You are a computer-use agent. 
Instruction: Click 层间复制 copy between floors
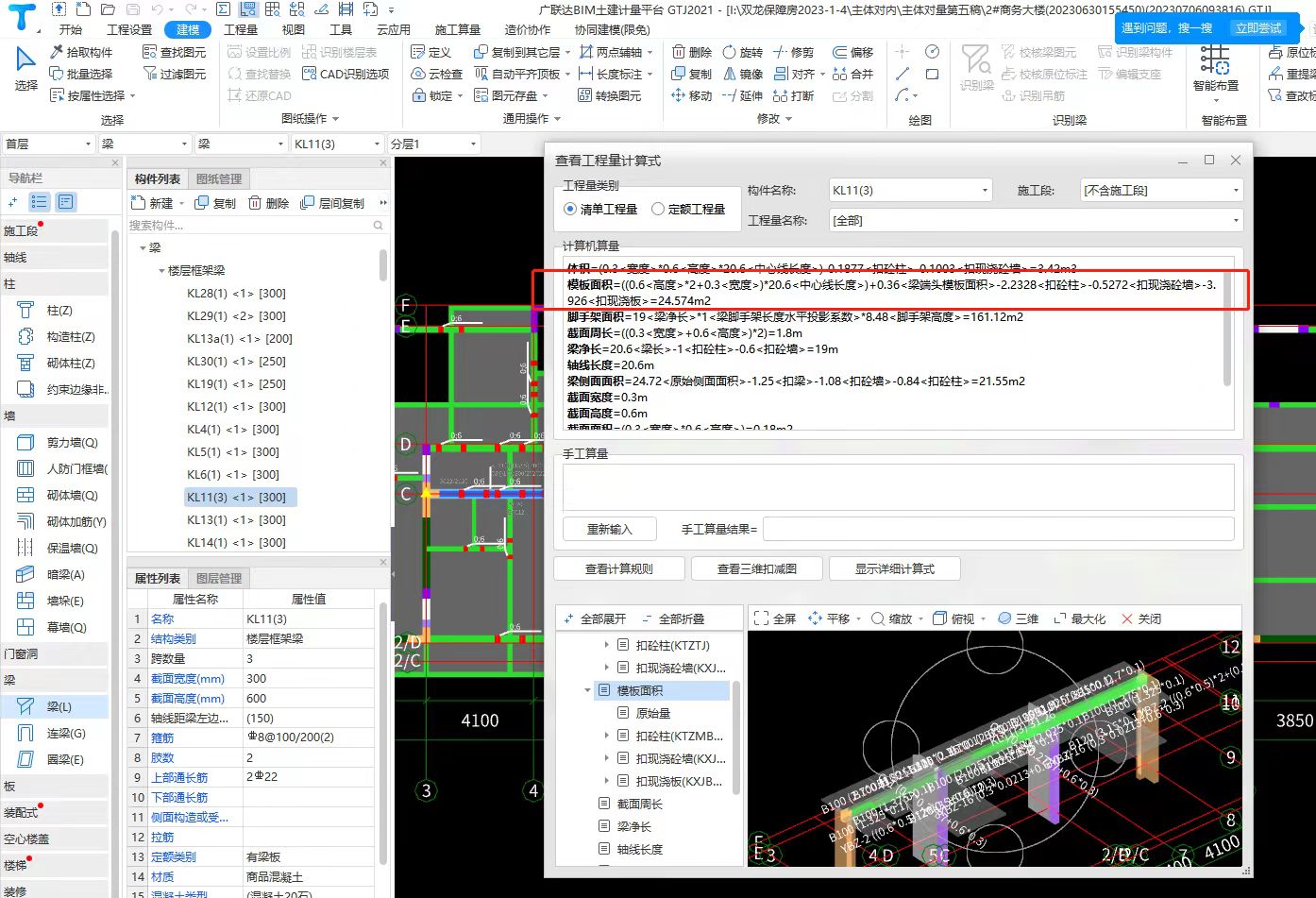tap(332, 203)
